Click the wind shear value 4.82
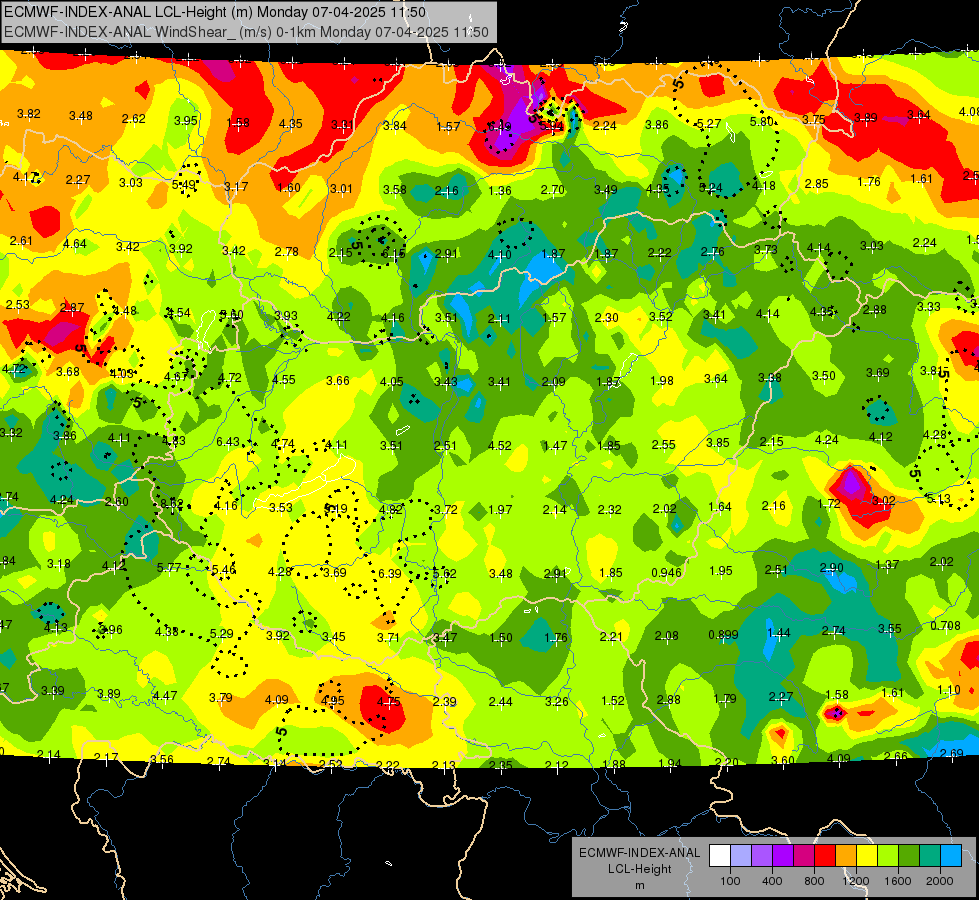This screenshot has height=900, width=979. click(391, 509)
